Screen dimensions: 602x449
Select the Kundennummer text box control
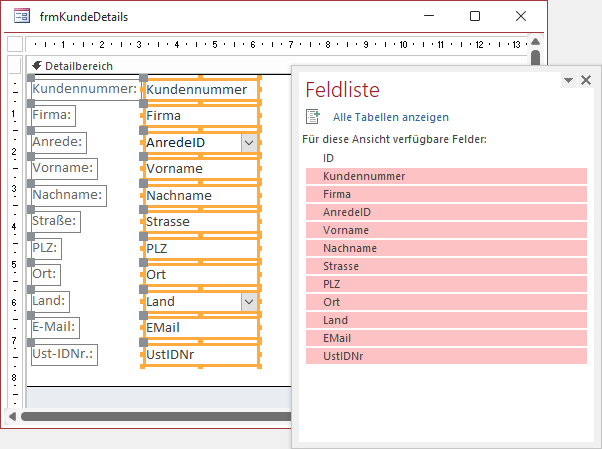(x=201, y=90)
